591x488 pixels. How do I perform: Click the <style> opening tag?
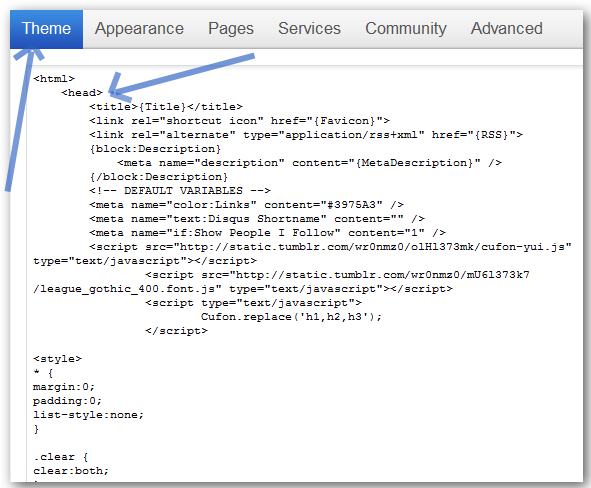coord(57,359)
